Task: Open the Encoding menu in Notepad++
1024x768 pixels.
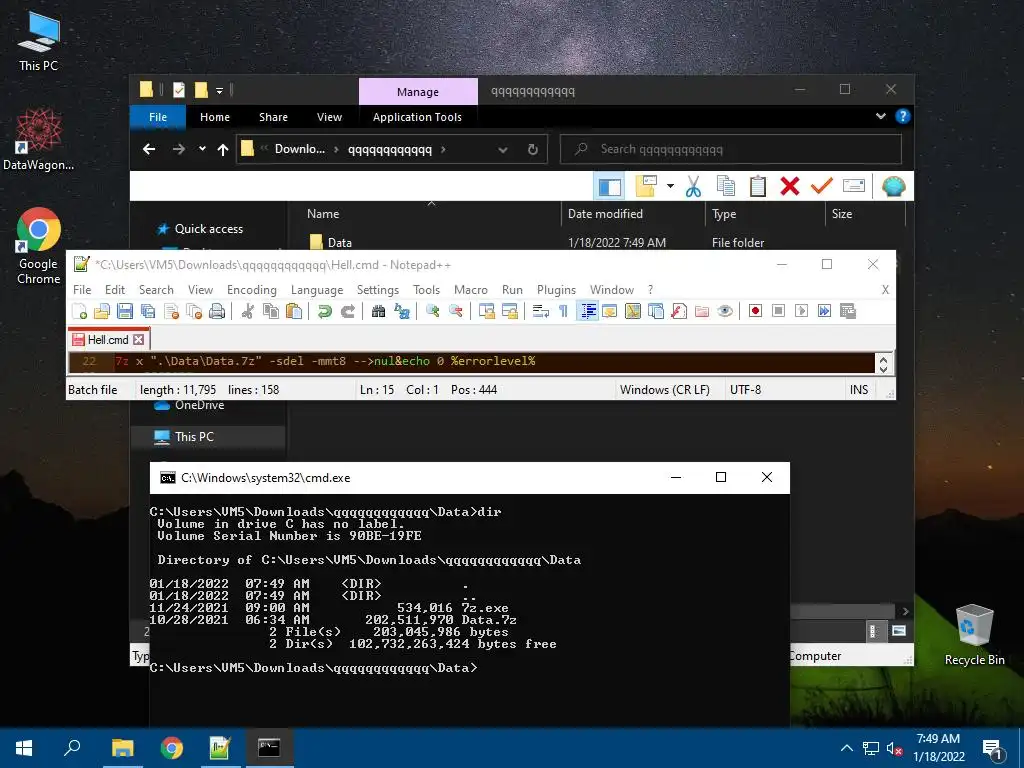Action: click(251, 290)
